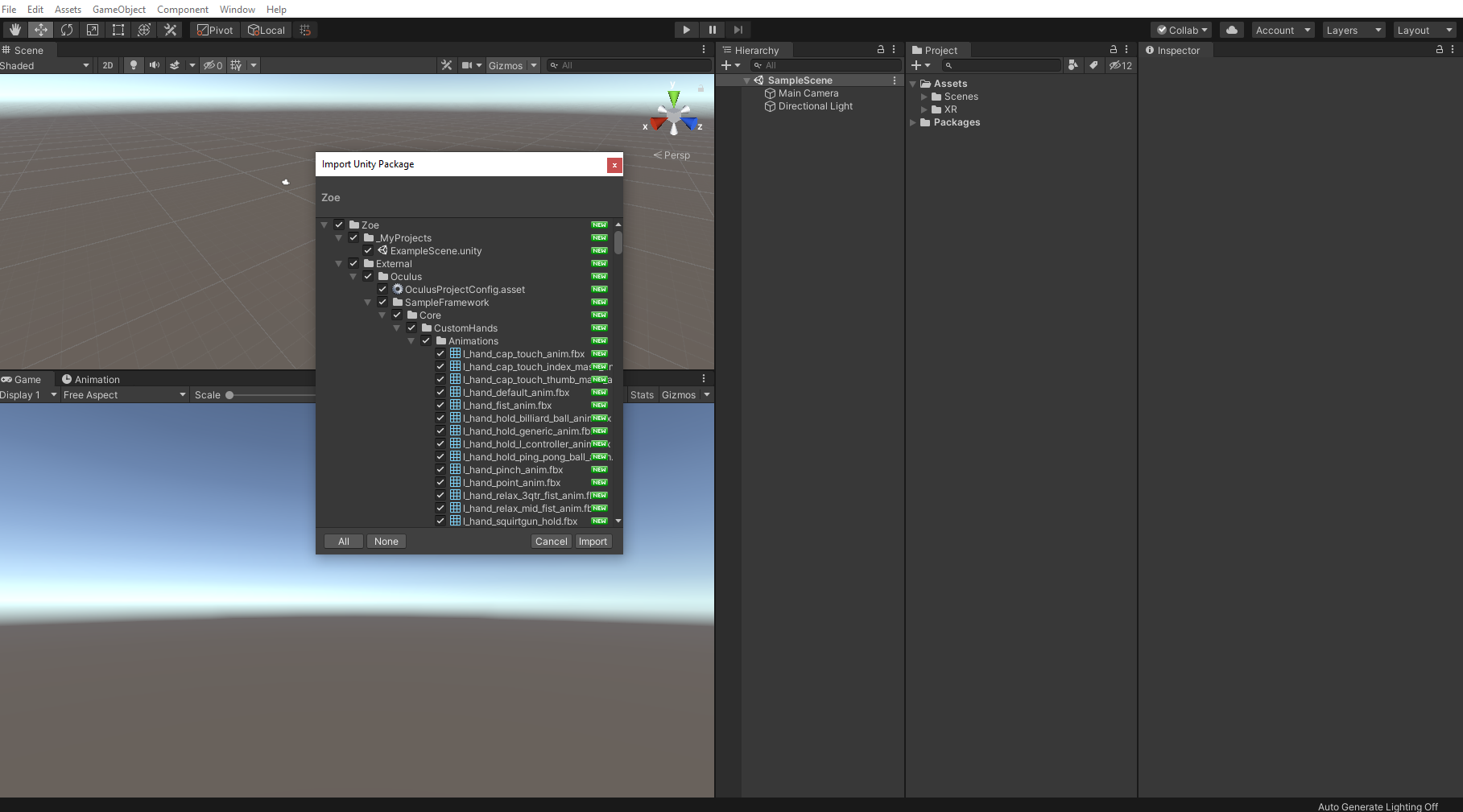1463x812 pixels.
Task: Click the None button in dialog
Action: [386, 542]
